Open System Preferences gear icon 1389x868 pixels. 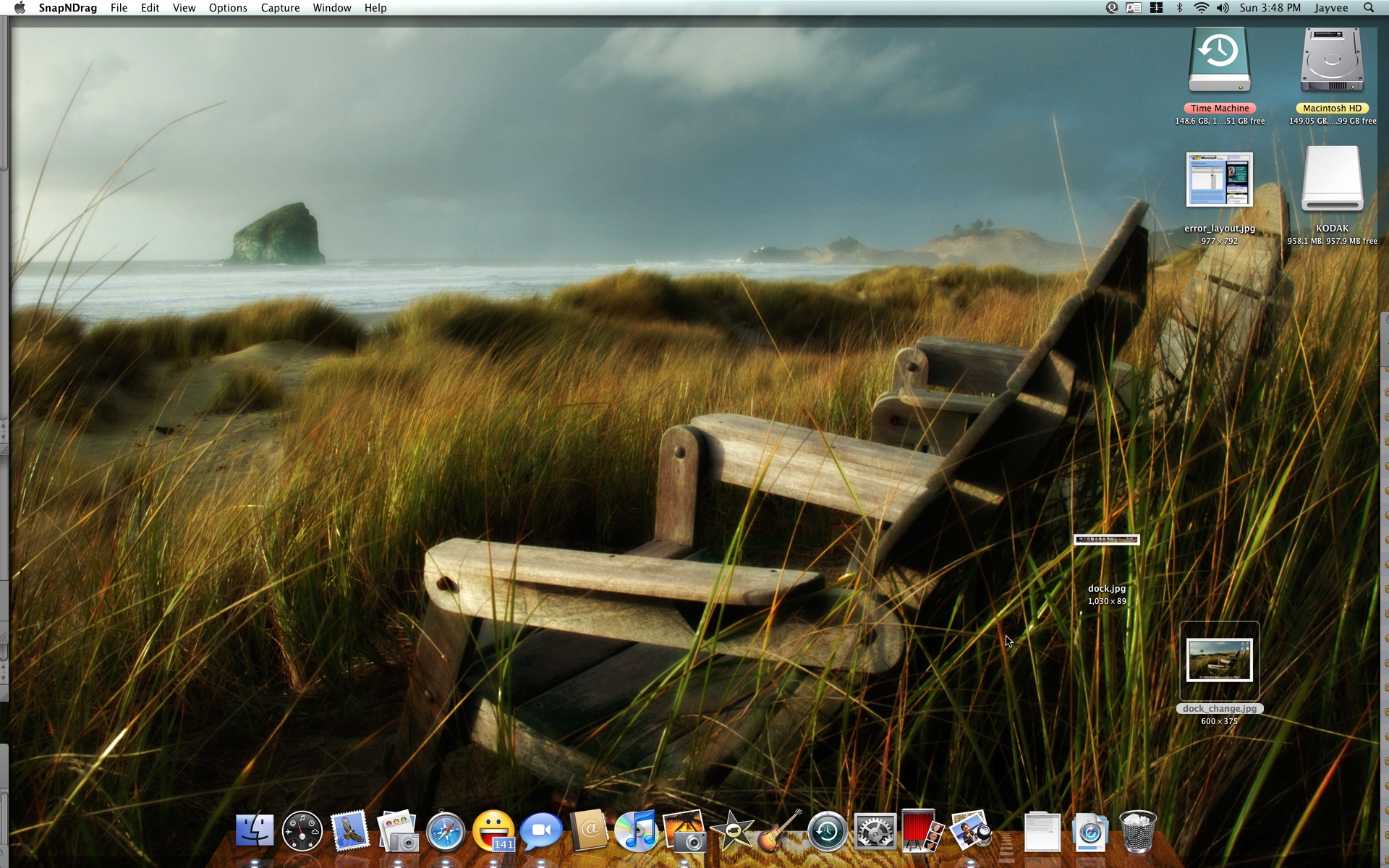875,832
